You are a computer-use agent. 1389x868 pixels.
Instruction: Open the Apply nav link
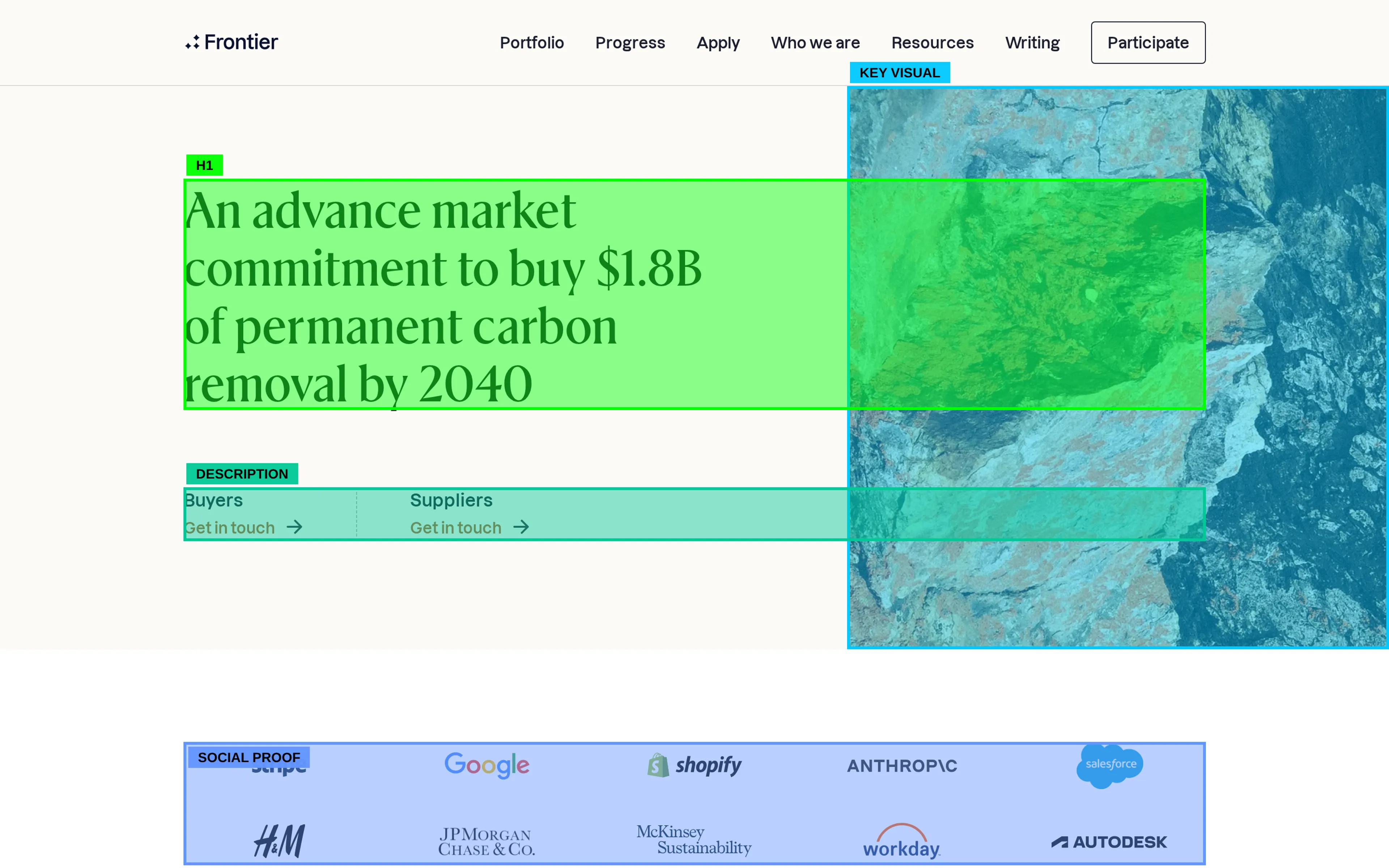click(x=718, y=43)
